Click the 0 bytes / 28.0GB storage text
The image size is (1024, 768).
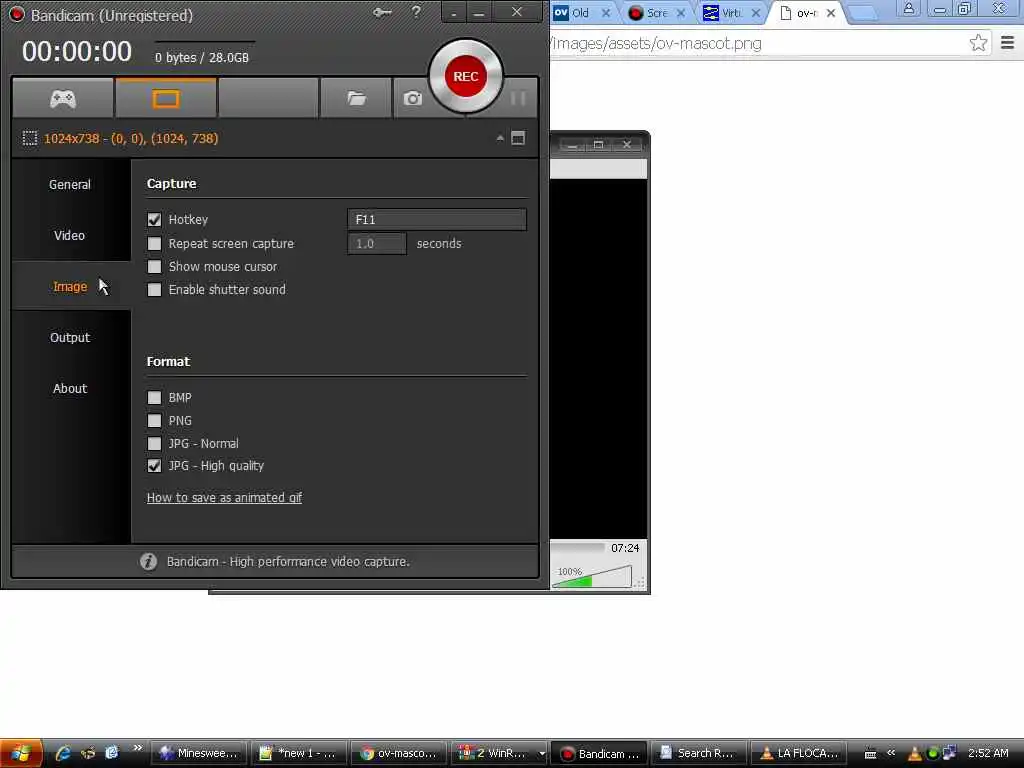pyautogui.click(x=202, y=57)
